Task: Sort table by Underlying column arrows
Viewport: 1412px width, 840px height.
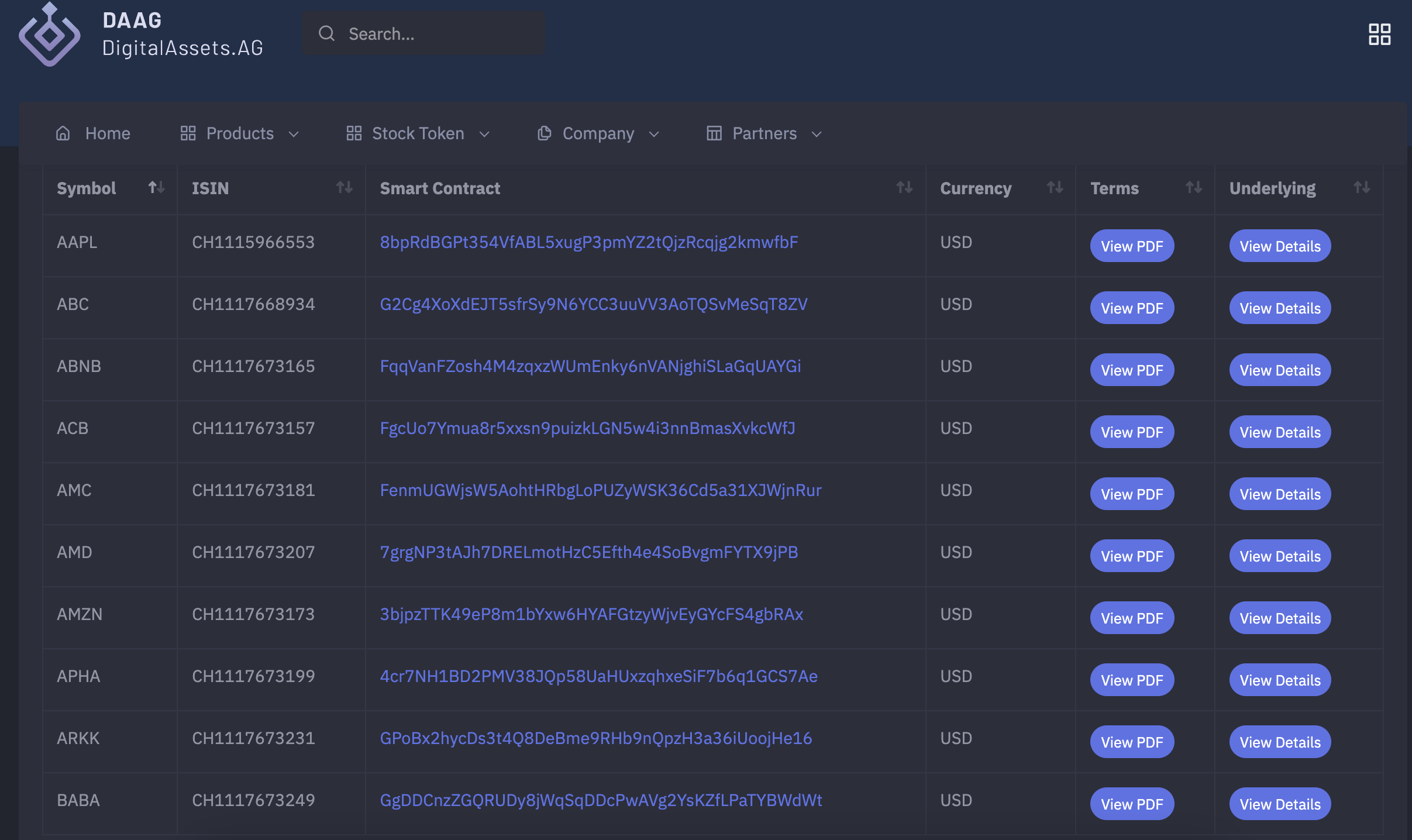Action: point(1362,187)
